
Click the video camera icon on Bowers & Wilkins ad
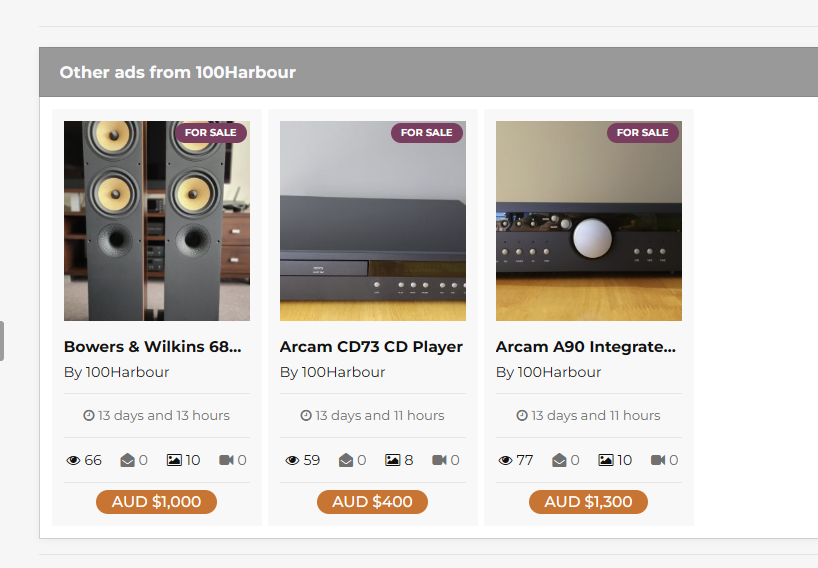(x=226, y=460)
